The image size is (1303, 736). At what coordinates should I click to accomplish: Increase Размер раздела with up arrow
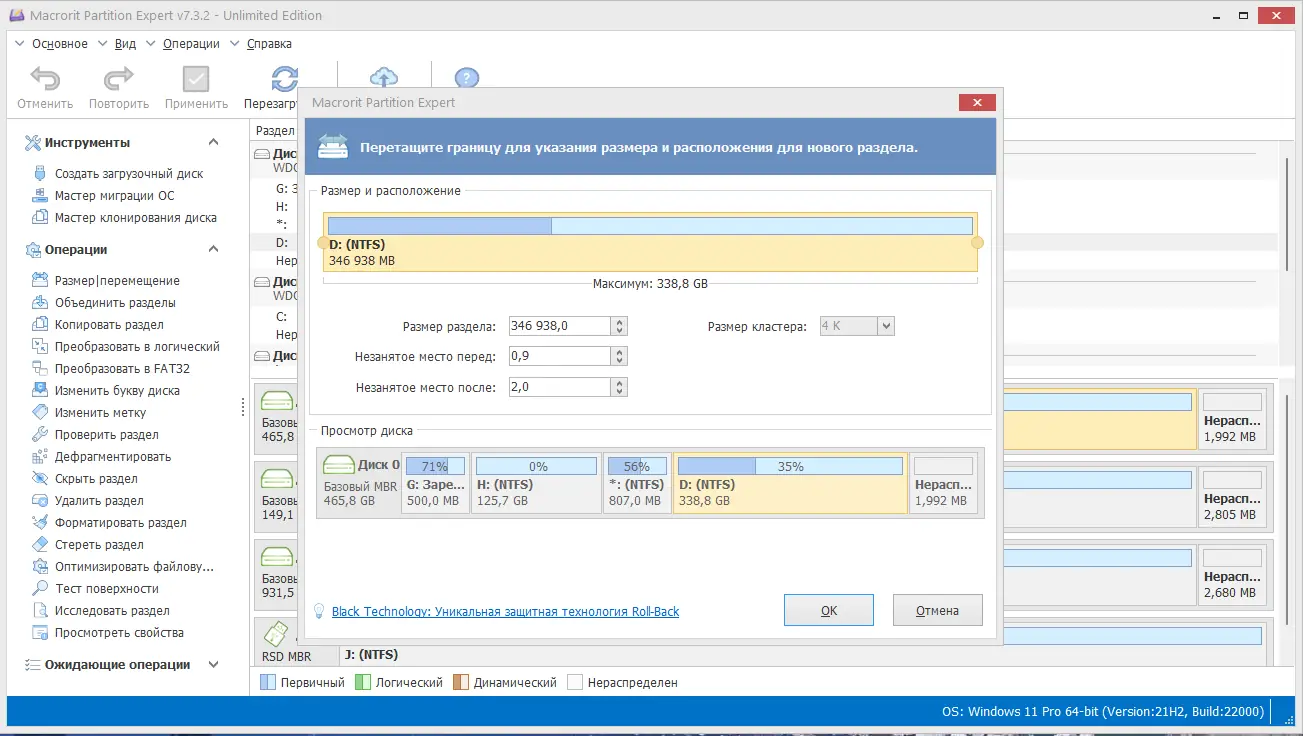(620, 322)
